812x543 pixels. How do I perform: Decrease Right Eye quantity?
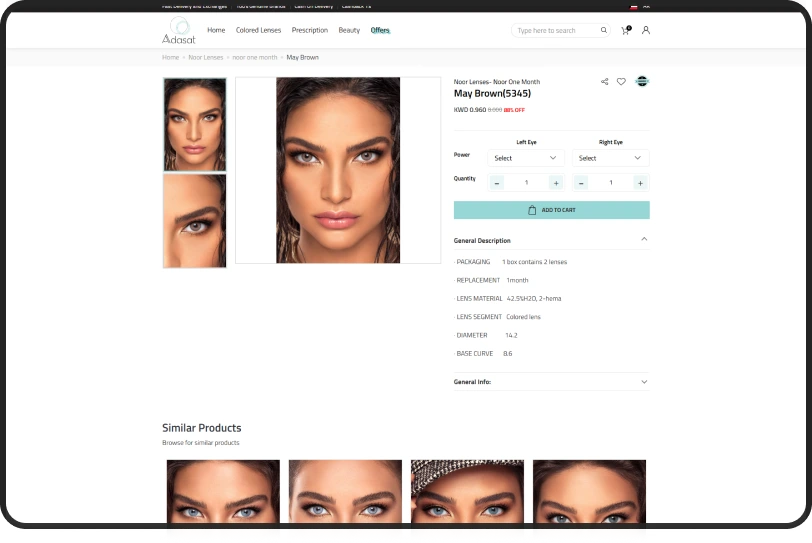coord(581,183)
